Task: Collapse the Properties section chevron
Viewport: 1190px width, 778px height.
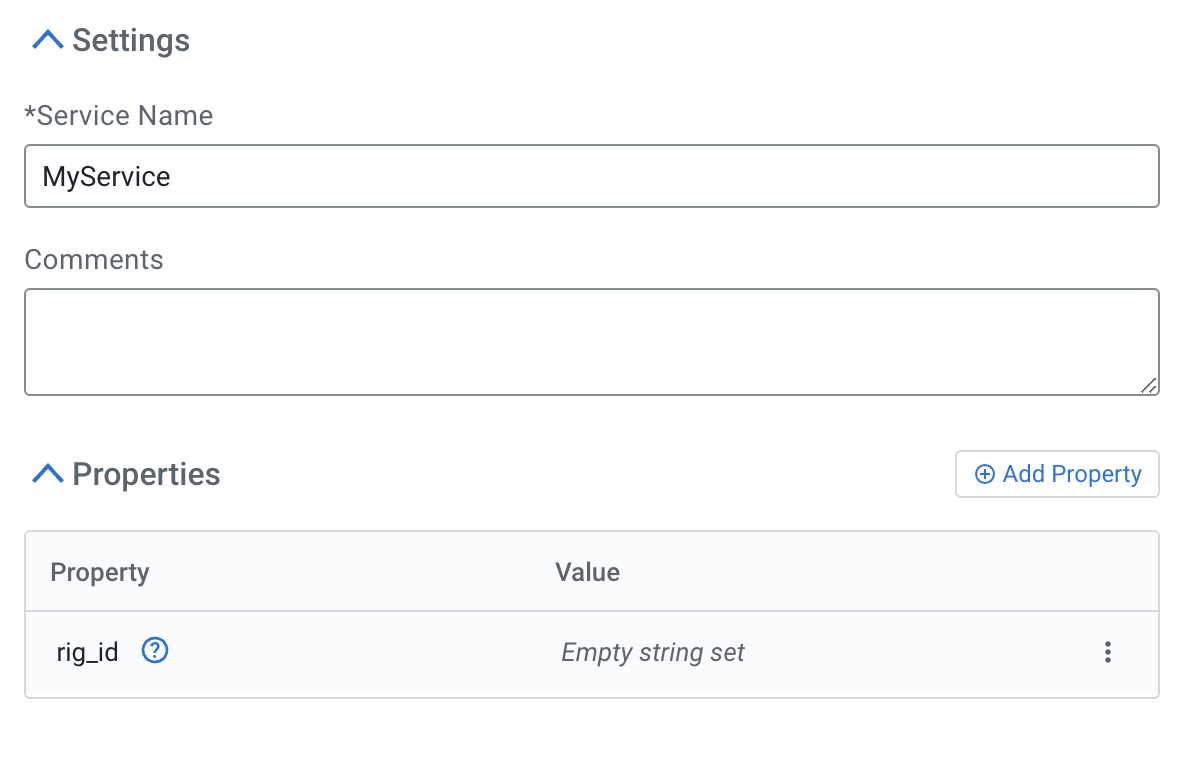Action: point(47,474)
